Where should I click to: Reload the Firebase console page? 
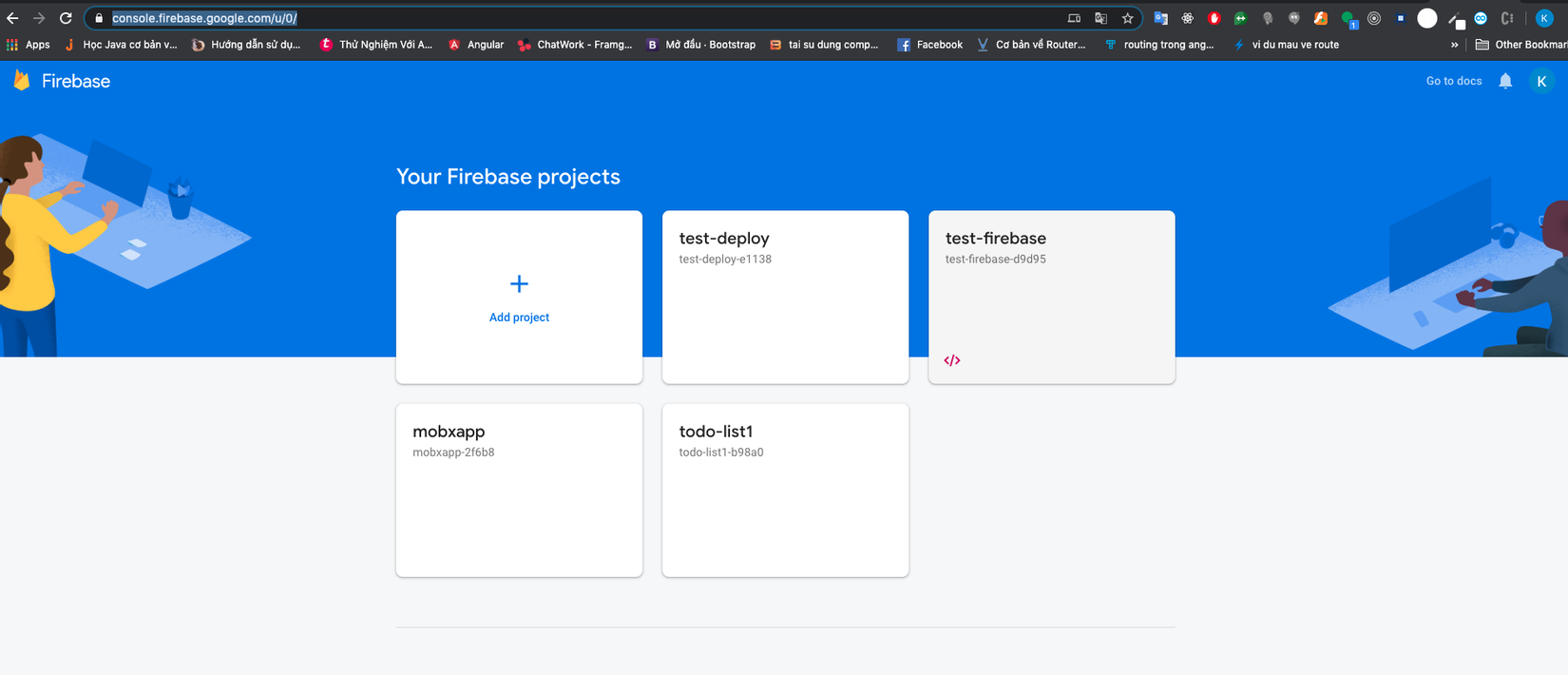pyautogui.click(x=66, y=18)
